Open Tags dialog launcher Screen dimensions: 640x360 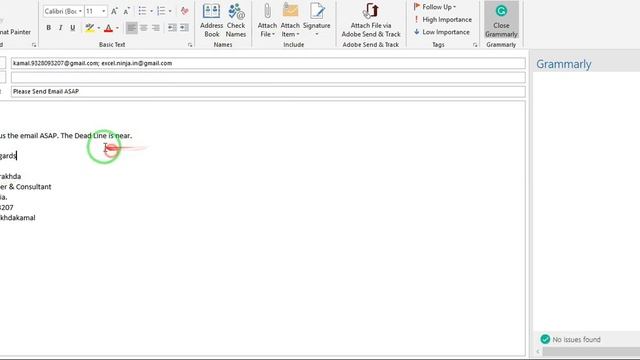(475, 45)
